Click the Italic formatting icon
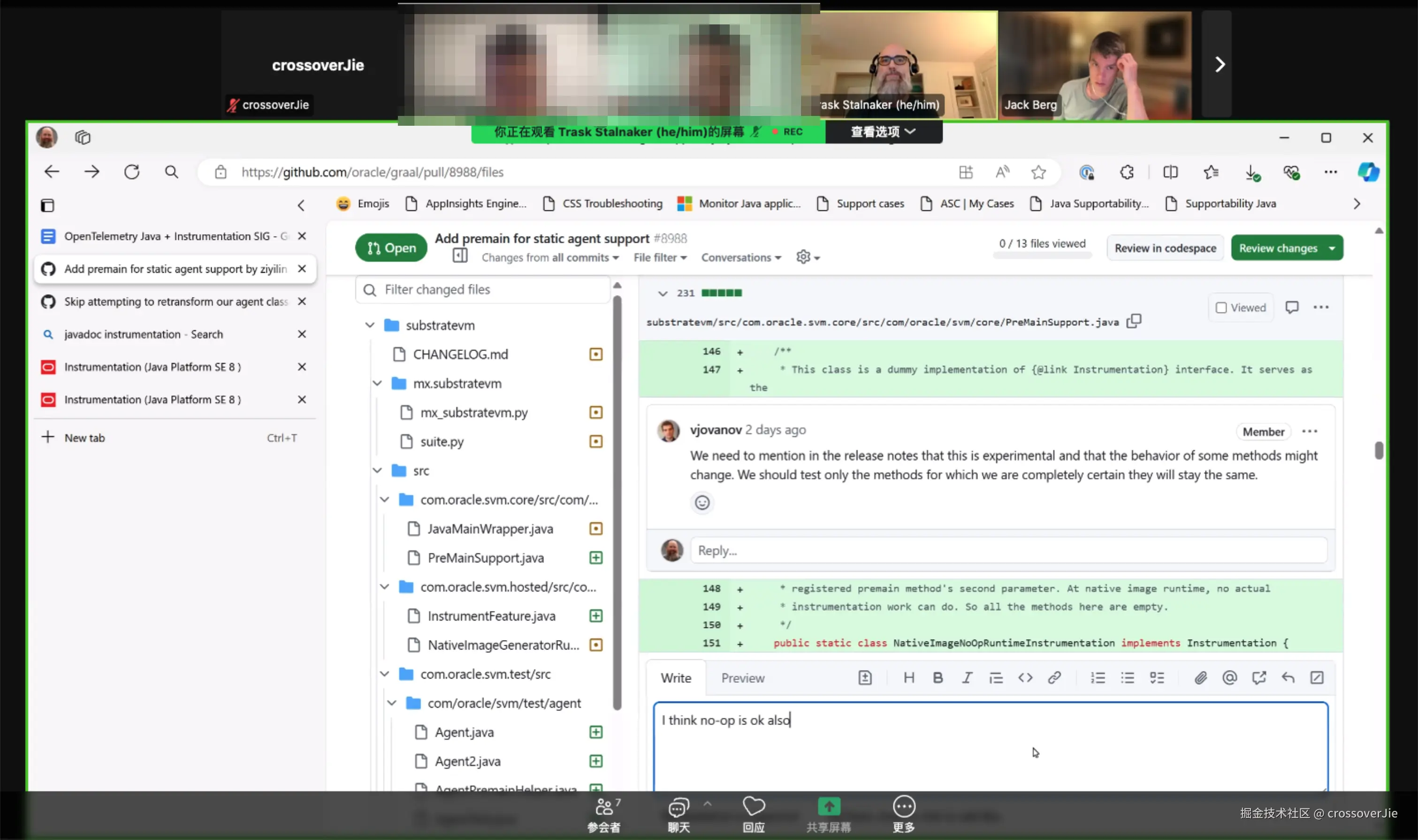This screenshot has width=1418, height=840. pyautogui.click(x=967, y=678)
